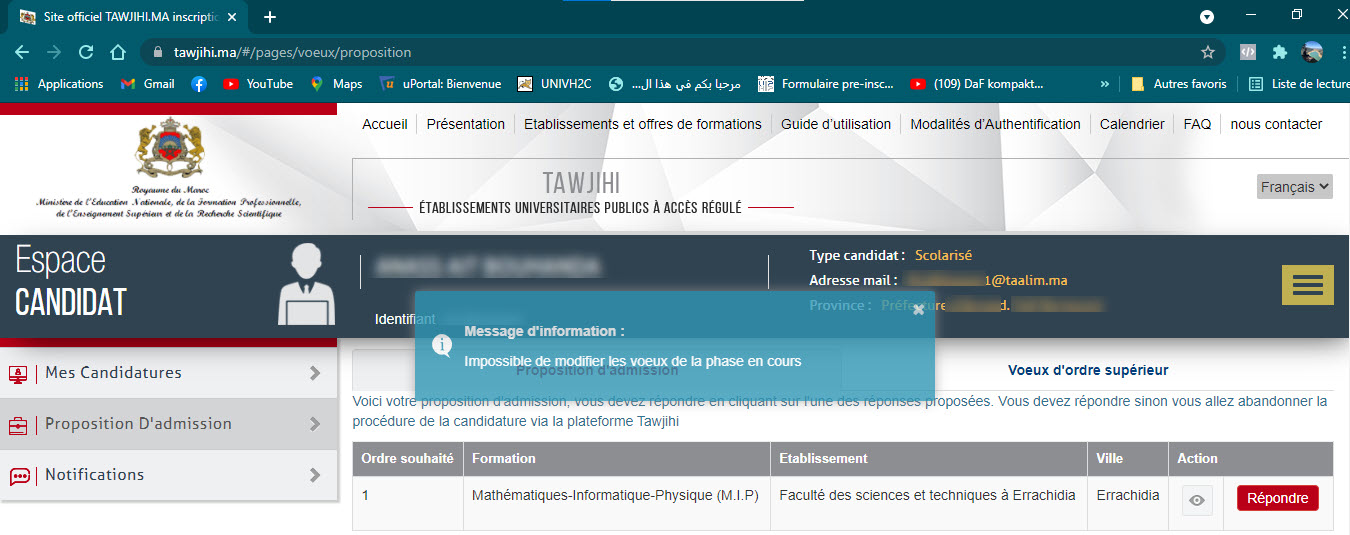Switch to the Voeux d'ordre supérieur tab

pyautogui.click(x=1088, y=370)
